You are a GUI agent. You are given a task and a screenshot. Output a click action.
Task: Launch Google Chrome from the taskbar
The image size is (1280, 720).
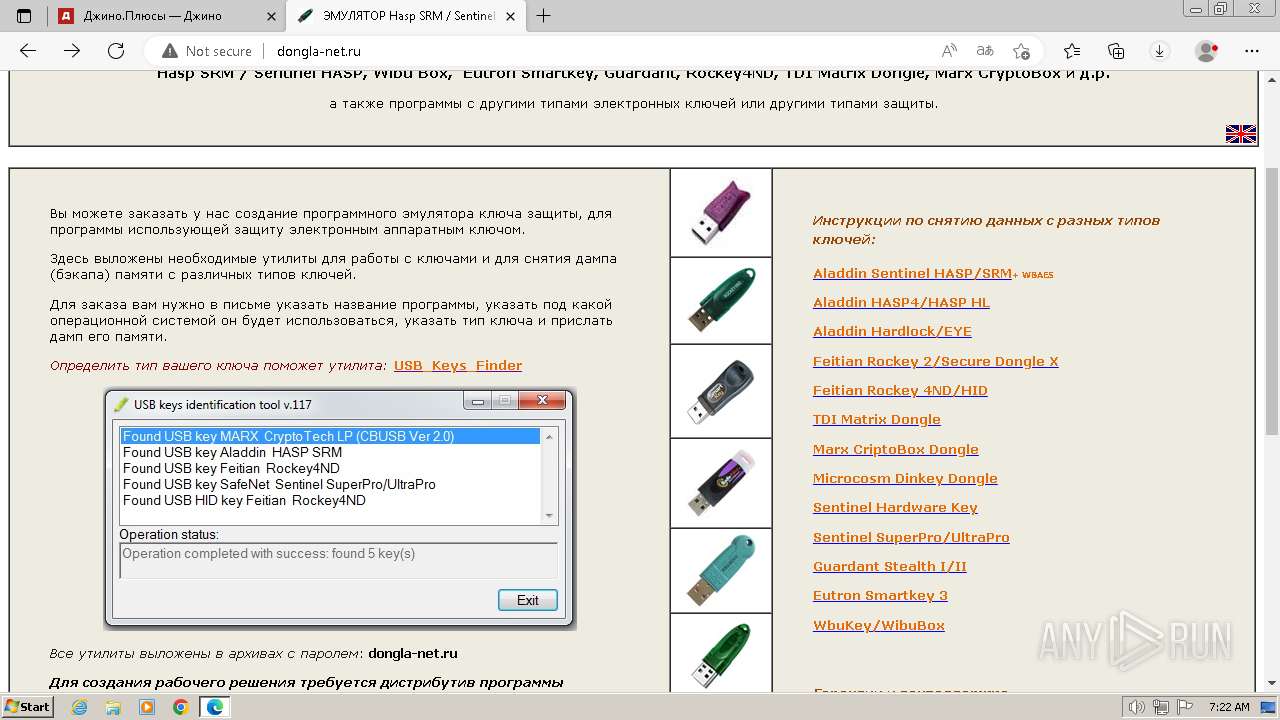coord(180,707)
